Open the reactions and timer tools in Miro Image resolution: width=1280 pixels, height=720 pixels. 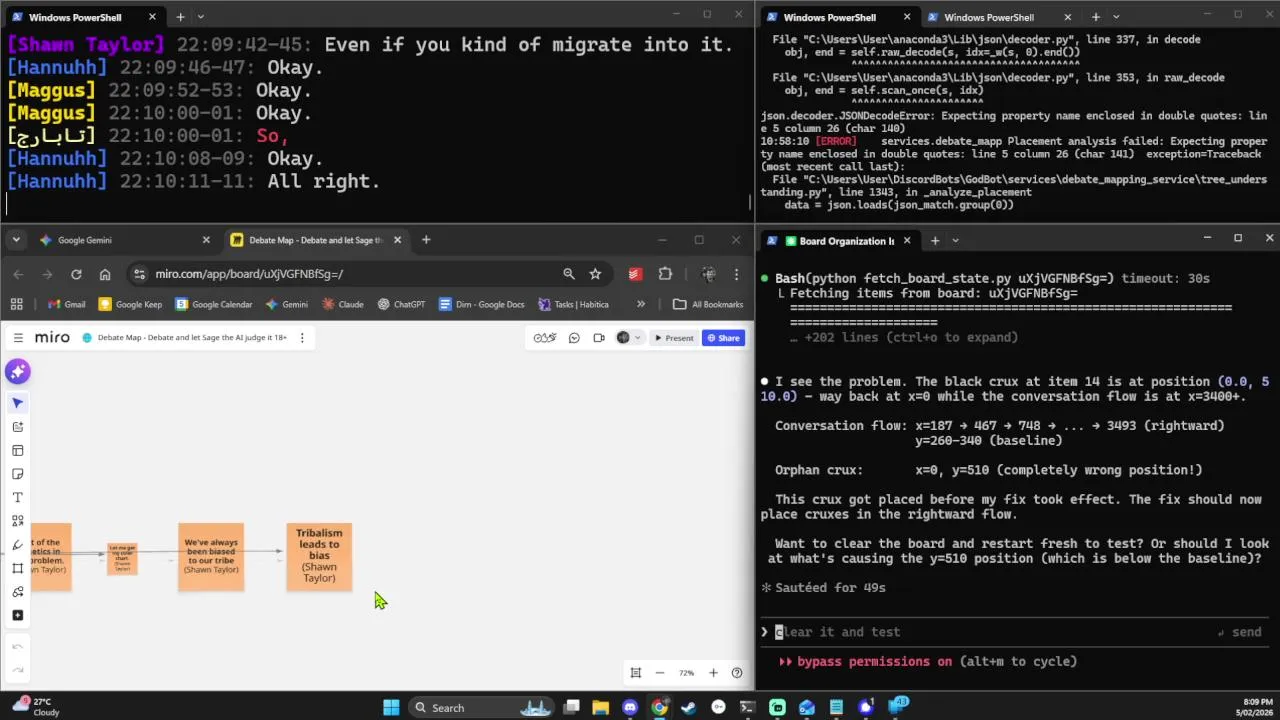coord(544,338)
